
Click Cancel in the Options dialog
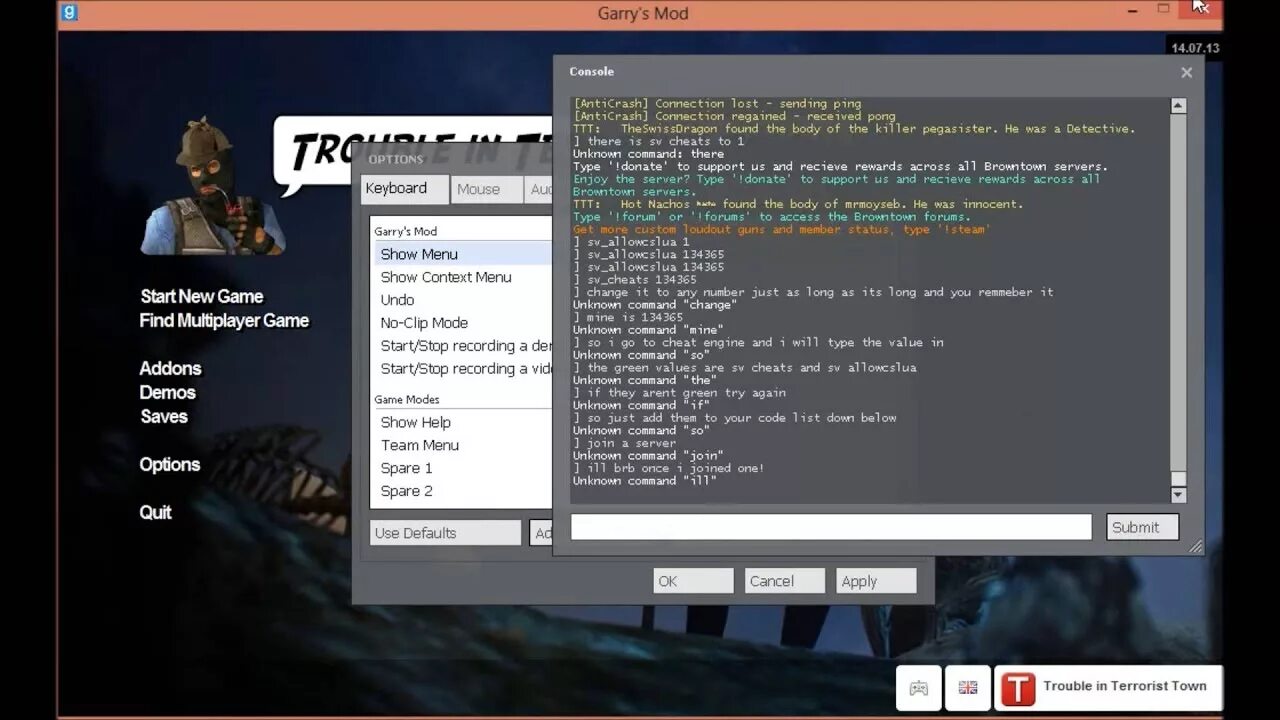(x=784, y=581)
